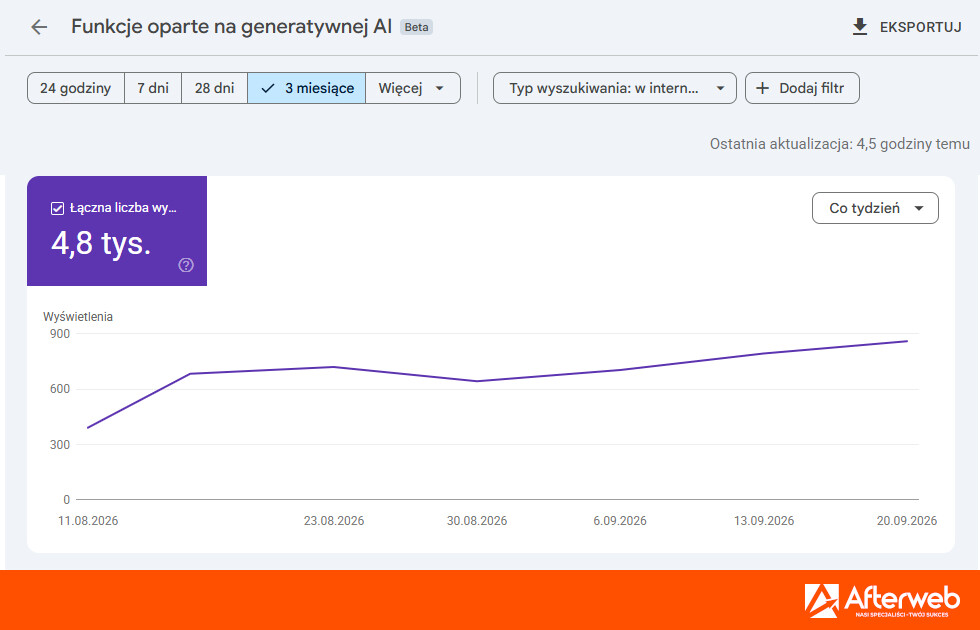Click the Afterweb logo in the orange footer
Image resolution: width=980 pixels, height=630 pixels.
point(882,601)
